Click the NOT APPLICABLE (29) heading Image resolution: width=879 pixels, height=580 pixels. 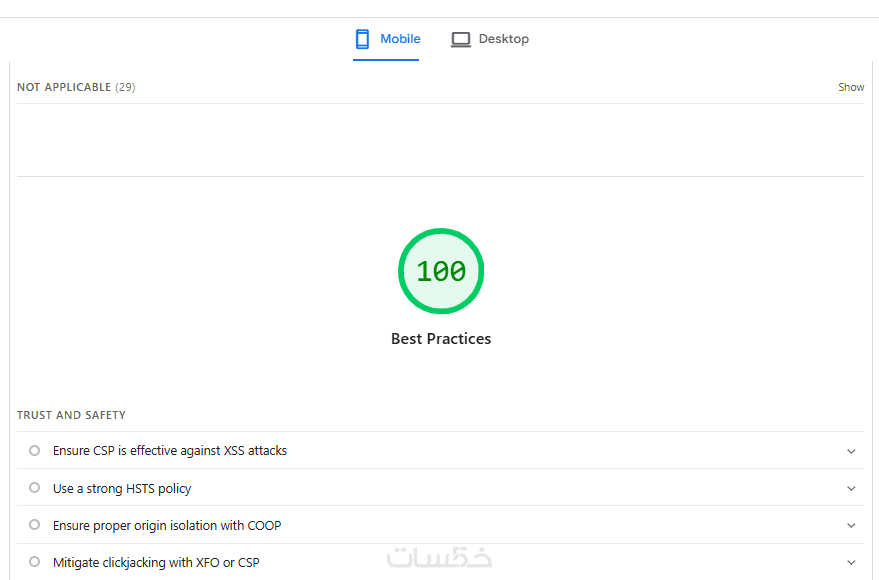(76, 87)
